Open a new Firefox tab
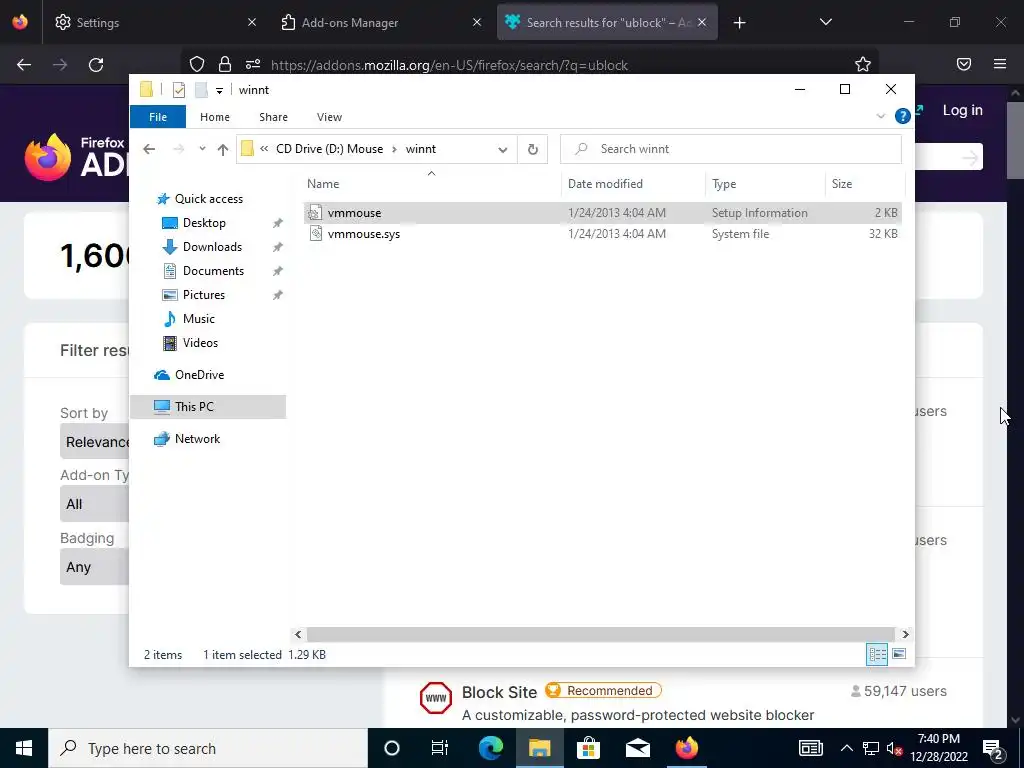Image resolution: width=1024 pixels, height=768 pixels. tap(739, 23)
